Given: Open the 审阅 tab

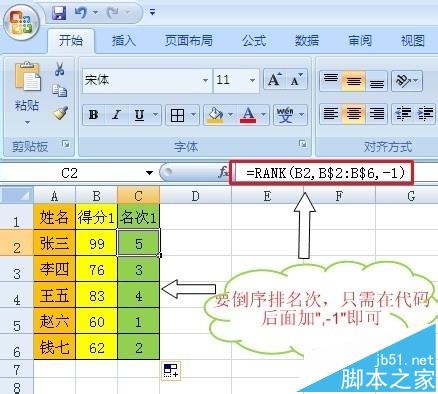Looking at the screenshot, I should pos(360,41).
